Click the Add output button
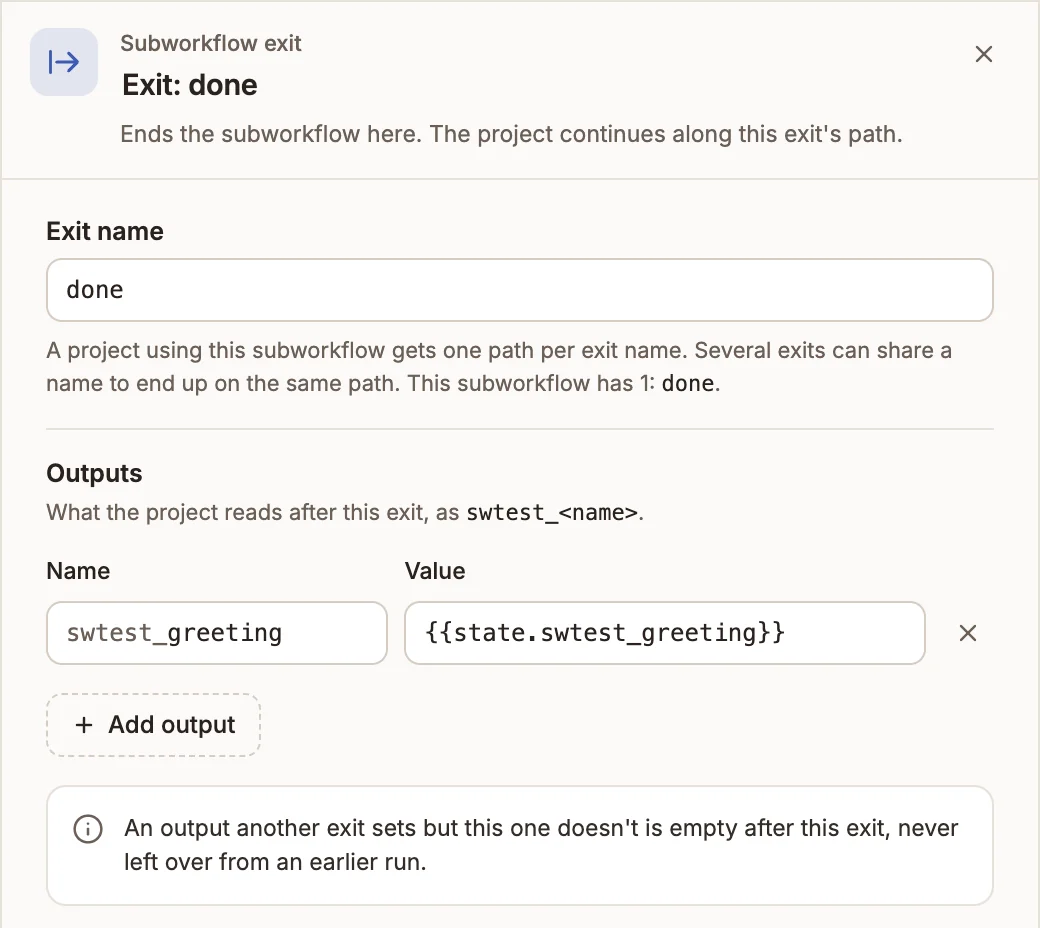This screenshot has height=928, width=1040. click(153, 725)
